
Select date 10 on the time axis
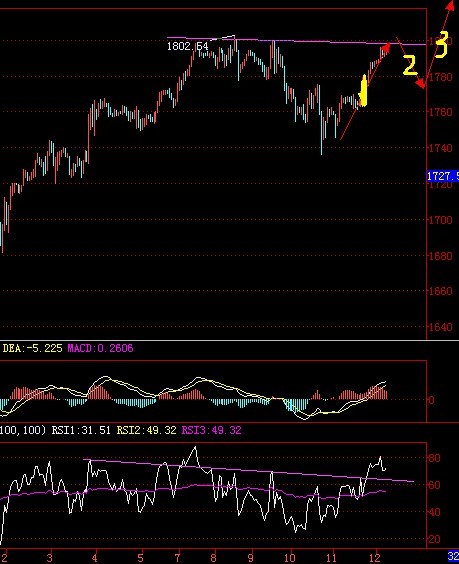pyautogui.click(x=290, y=558)
